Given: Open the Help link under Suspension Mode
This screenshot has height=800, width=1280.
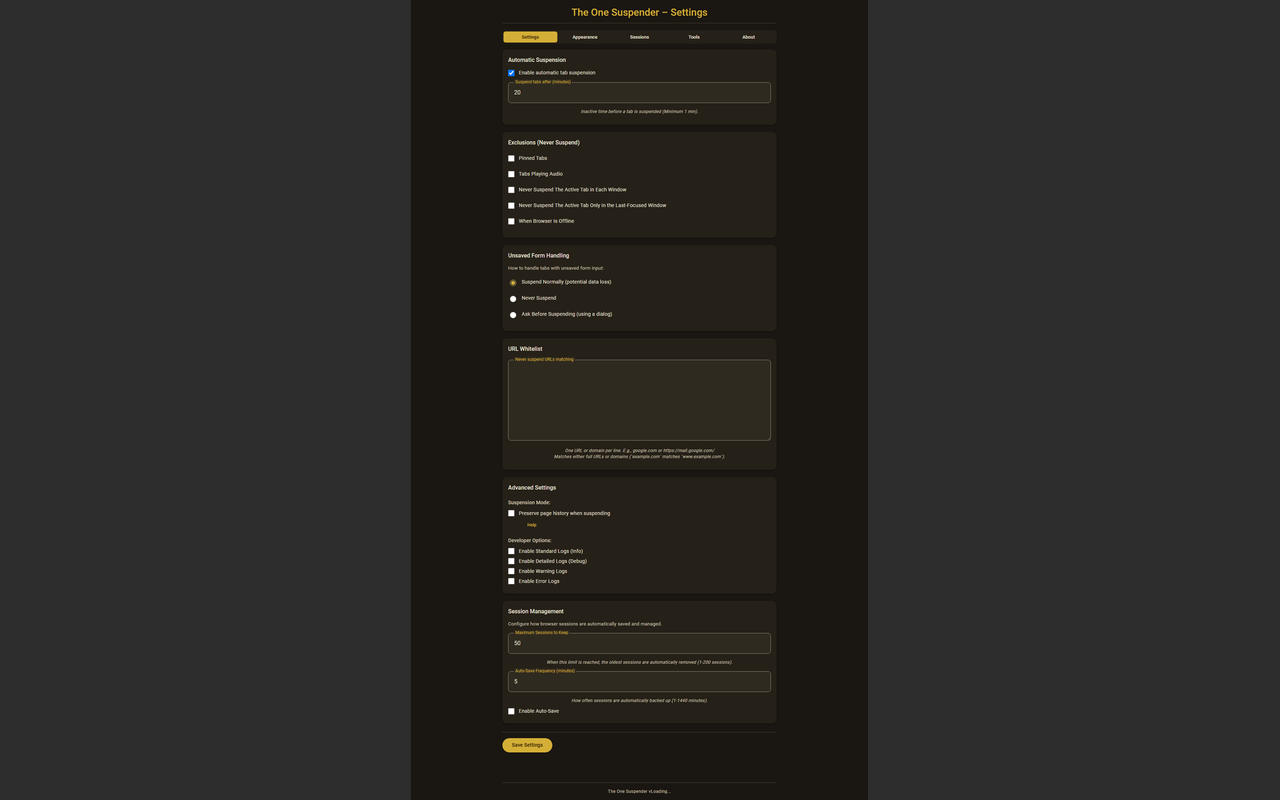Looking at the screenshot, I should pos(532,525).
